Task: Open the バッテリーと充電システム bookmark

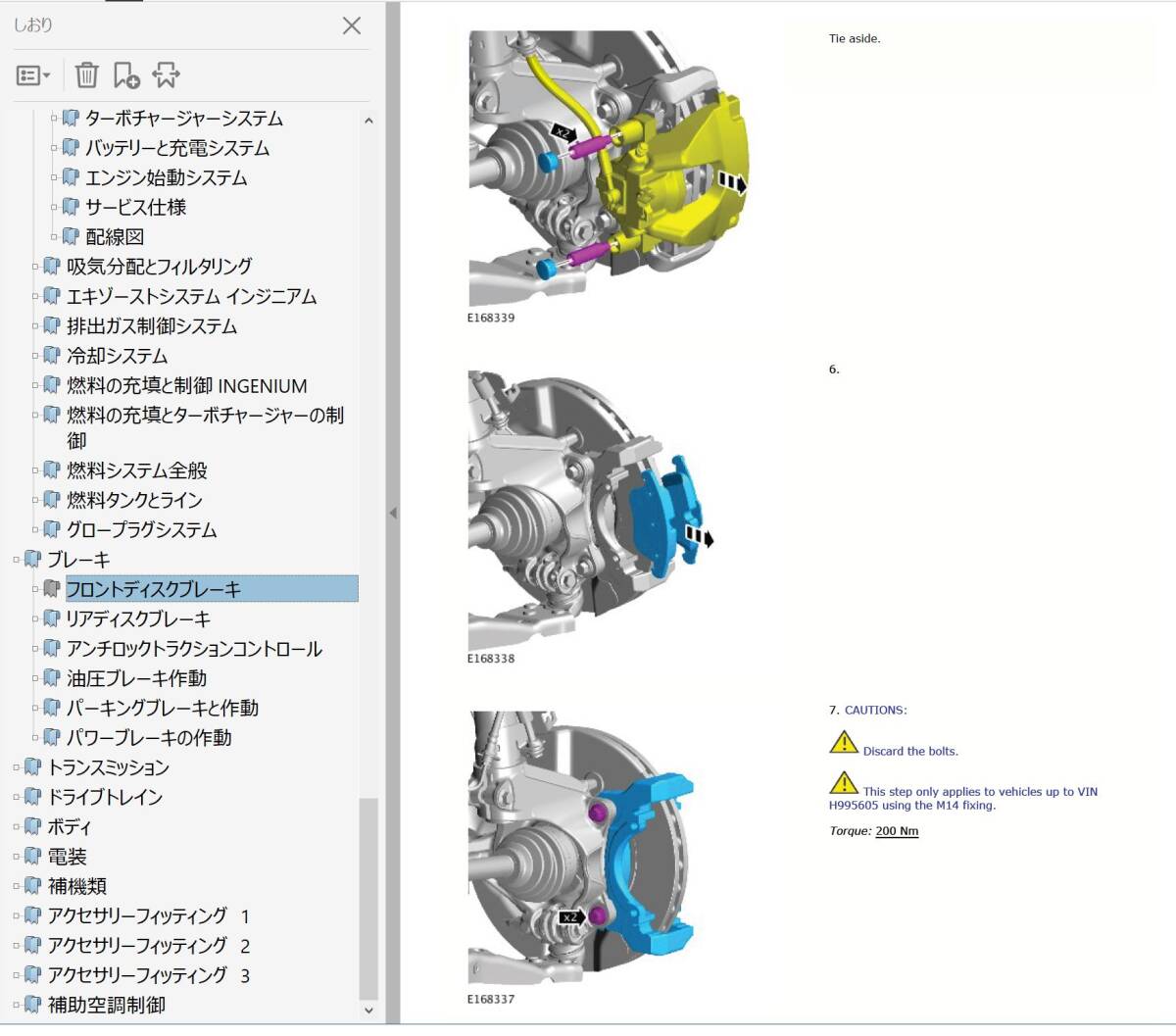Action: [x=177, y=148]
